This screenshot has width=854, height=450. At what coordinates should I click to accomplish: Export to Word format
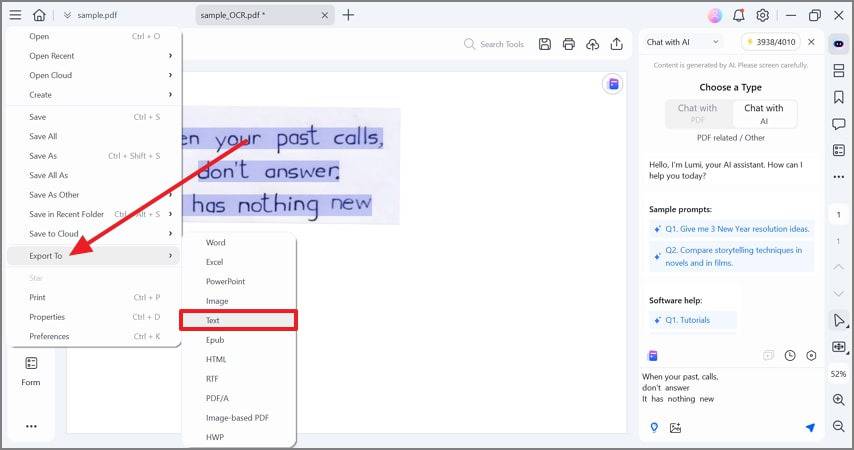(x=239, y=243)
